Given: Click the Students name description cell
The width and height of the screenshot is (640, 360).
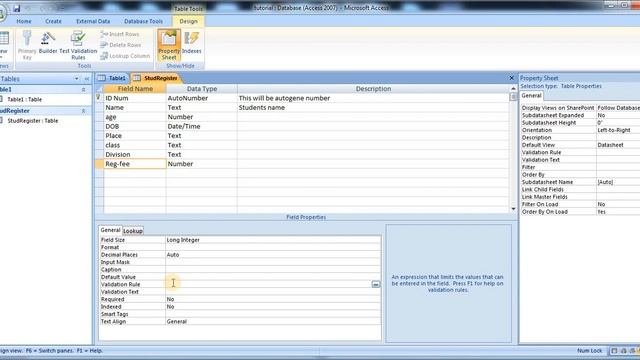Looking at the screenshot, I should (x=373, y=107).
